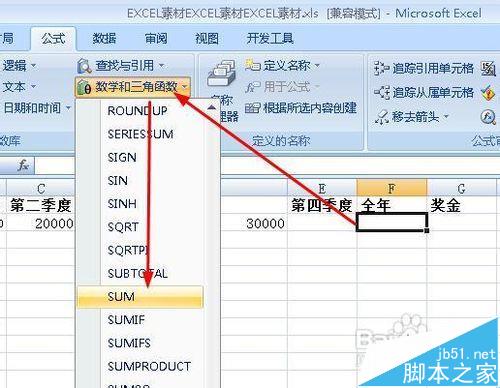The height and width of the screenshot is (388, 500).
Task: Click the 定义名称 tag icon
Action: [x=253, y=65]
